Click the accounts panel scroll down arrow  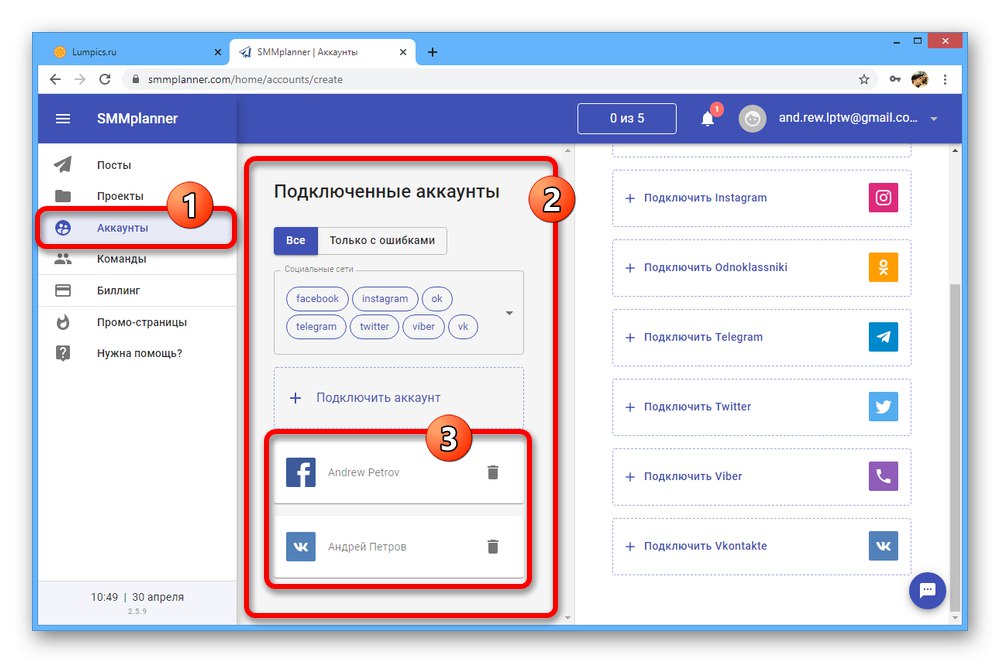pyautogui.click(x=568, y=617)
